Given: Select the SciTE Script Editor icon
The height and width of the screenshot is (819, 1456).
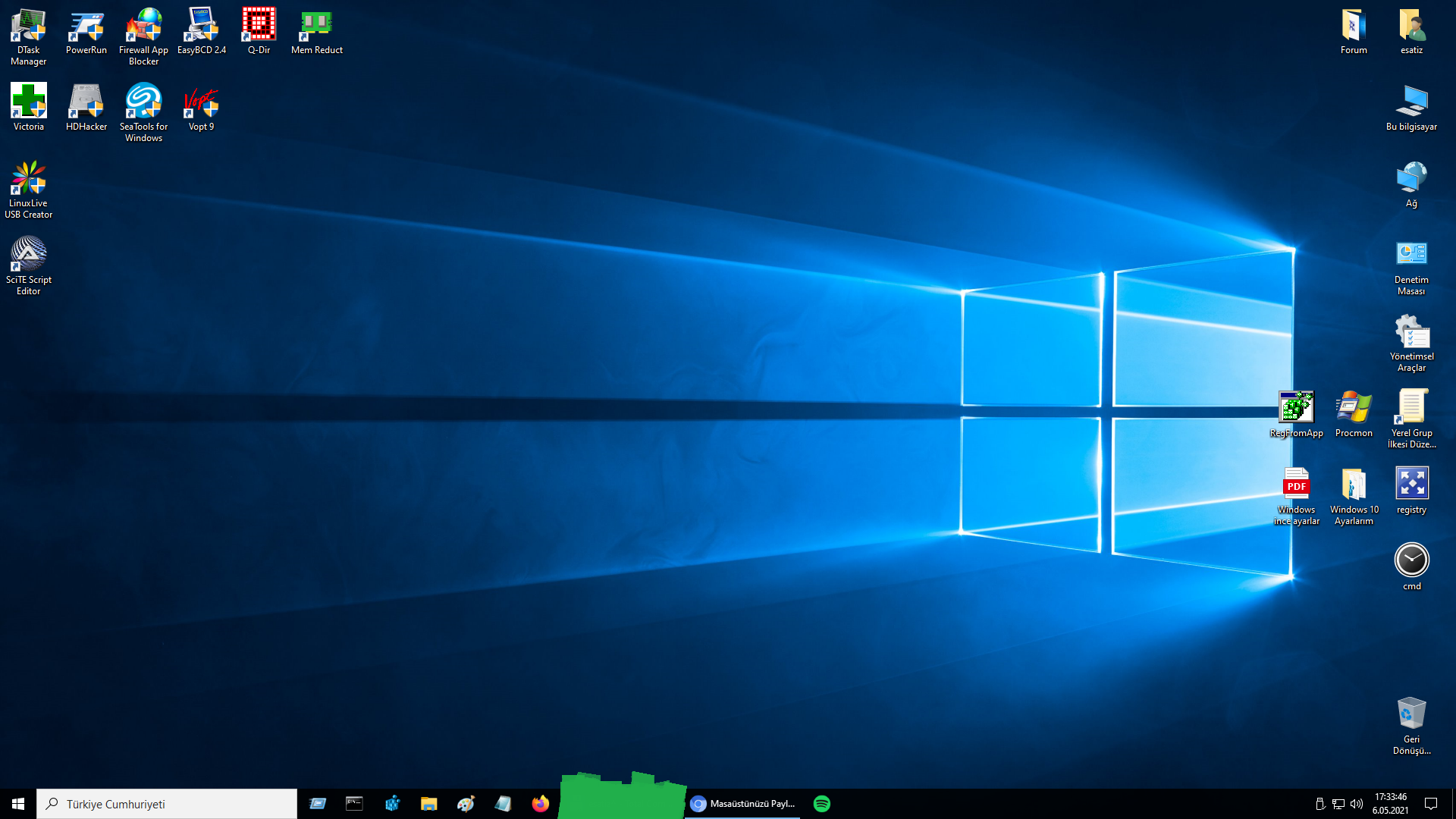Looking at the screenshot, I should (29, 266).
